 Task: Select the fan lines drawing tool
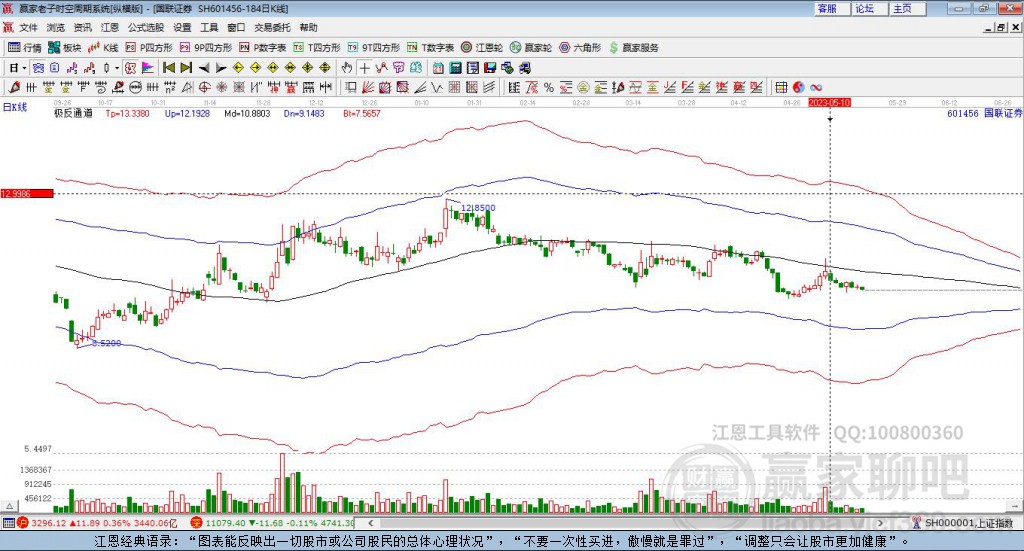pos(368,87)
